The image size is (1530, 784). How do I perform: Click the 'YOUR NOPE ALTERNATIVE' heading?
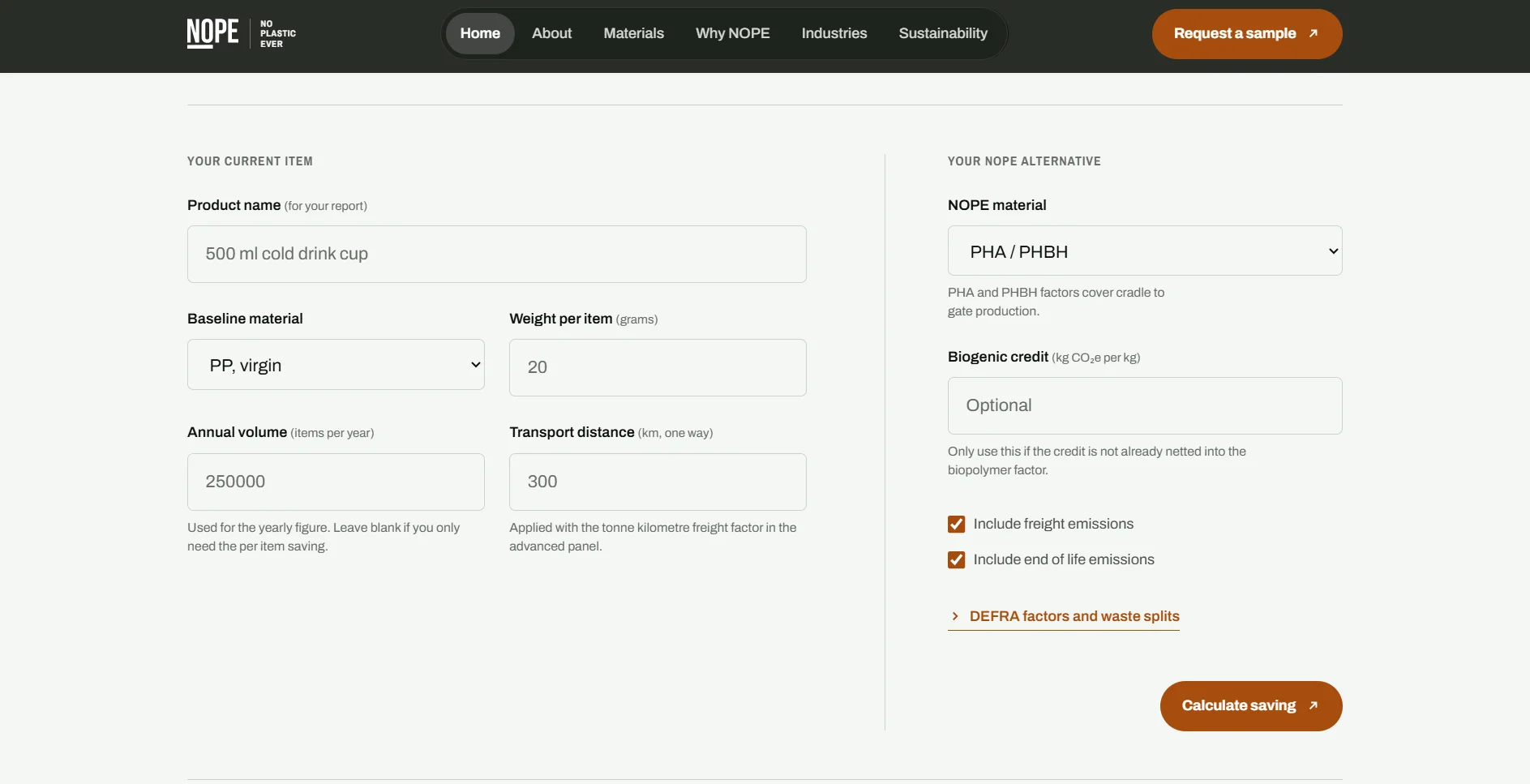tap(1024, 161)
